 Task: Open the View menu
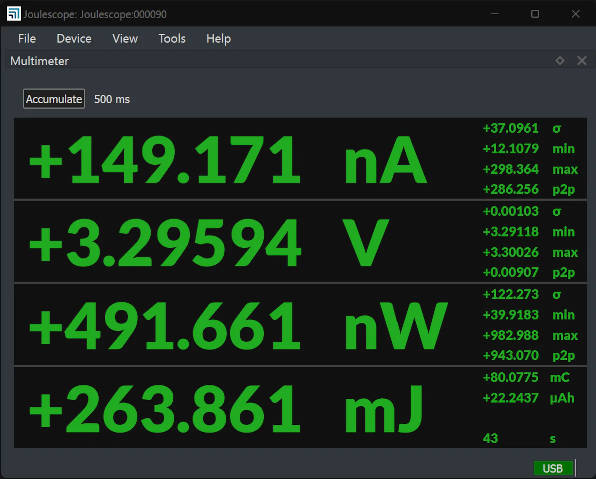(x=125, y=38)
